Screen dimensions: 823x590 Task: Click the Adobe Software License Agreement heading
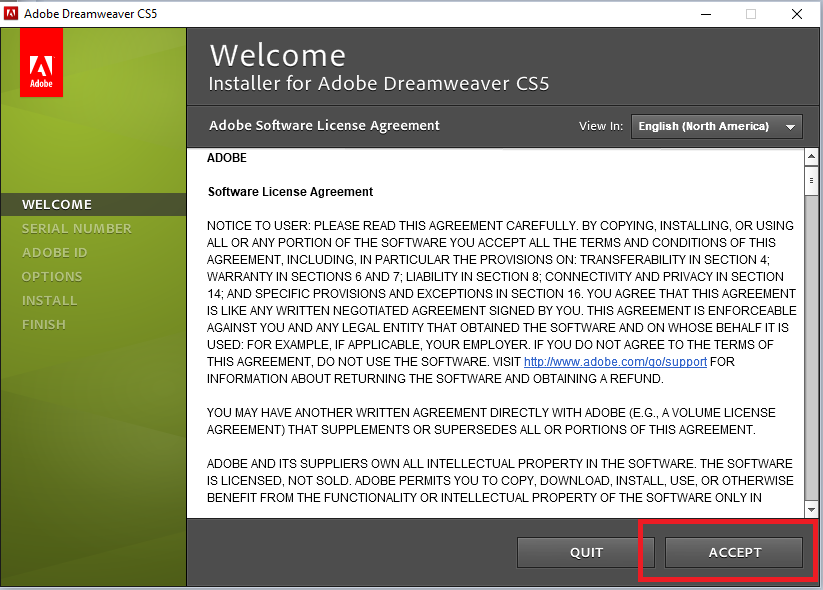(324, 126)
